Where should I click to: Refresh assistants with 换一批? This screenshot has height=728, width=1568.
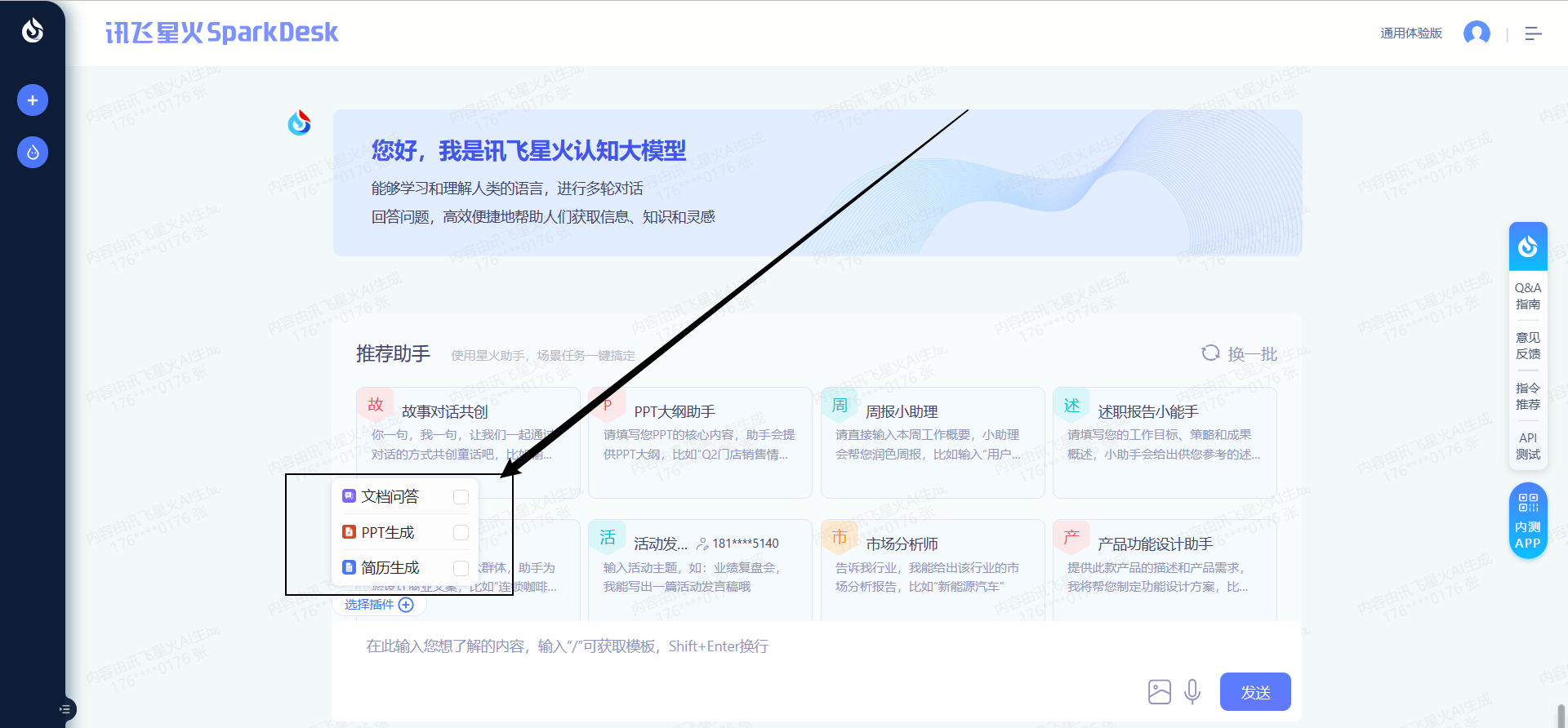pyautogui.click(x=1239, y=353)
